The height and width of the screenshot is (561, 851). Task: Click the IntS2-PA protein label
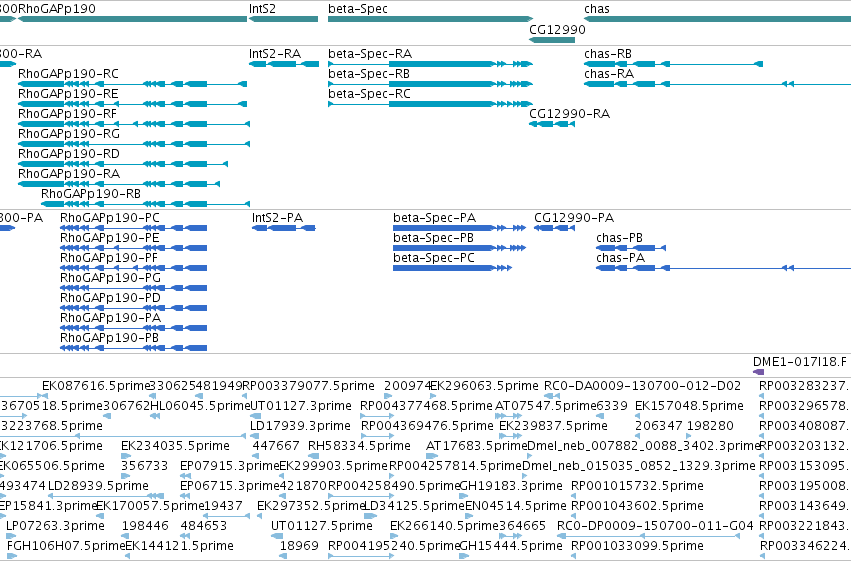277,218
